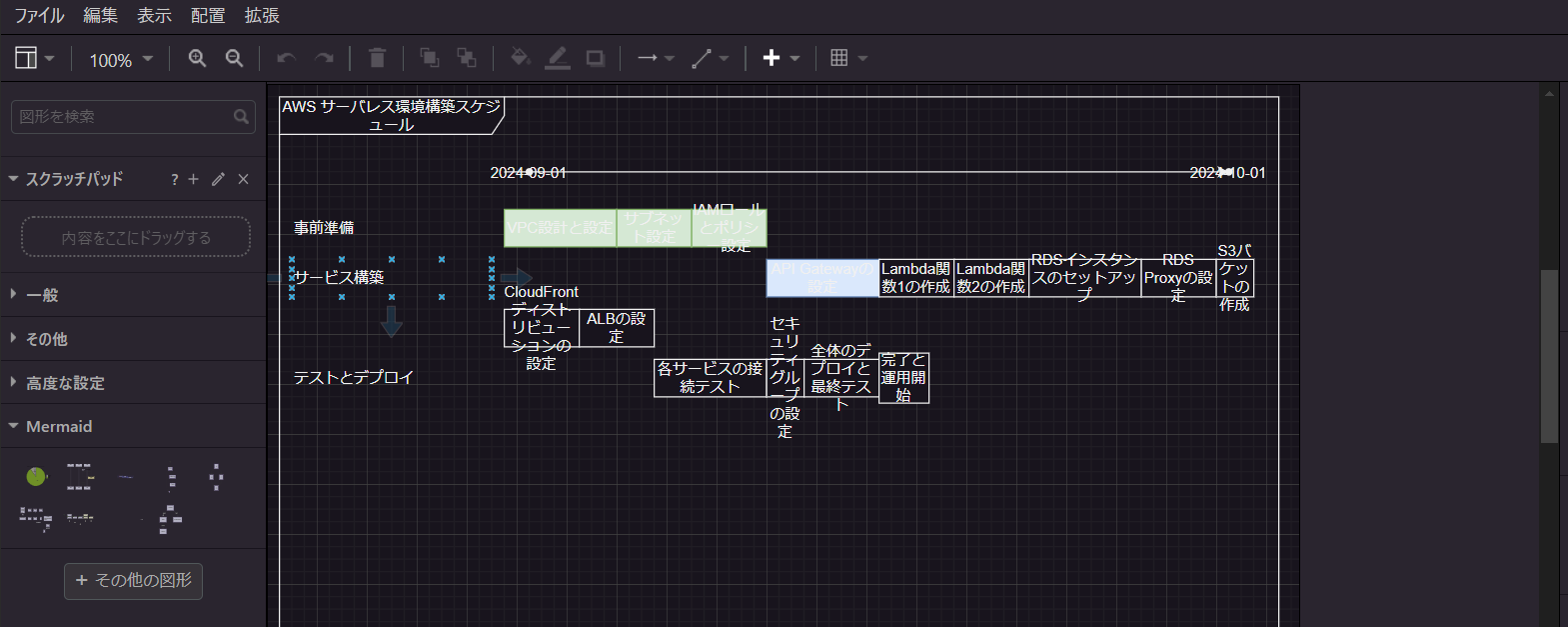Click the zoom out magnifier

tap(234, 58)
